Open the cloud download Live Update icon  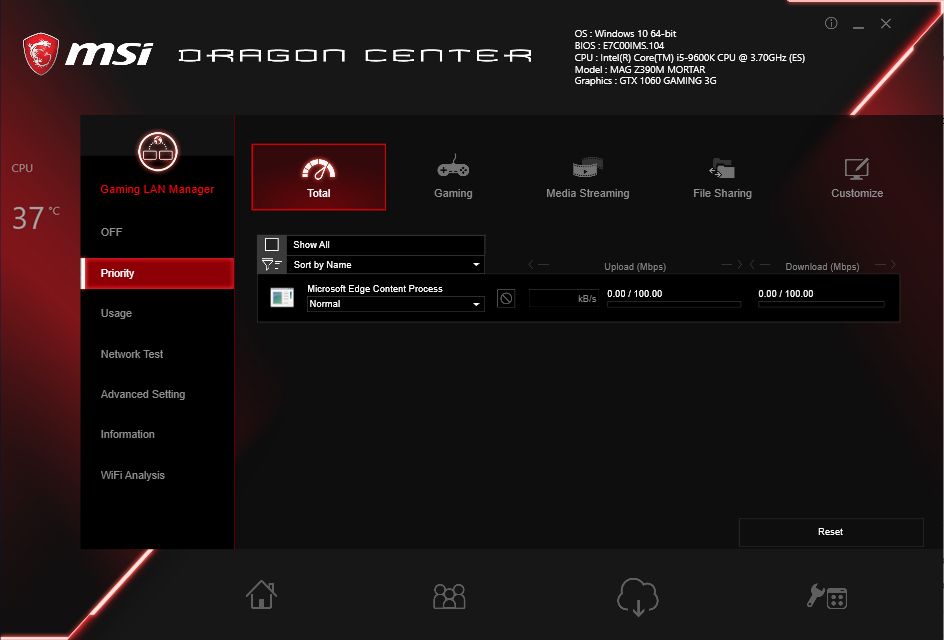tap(637, 596)
